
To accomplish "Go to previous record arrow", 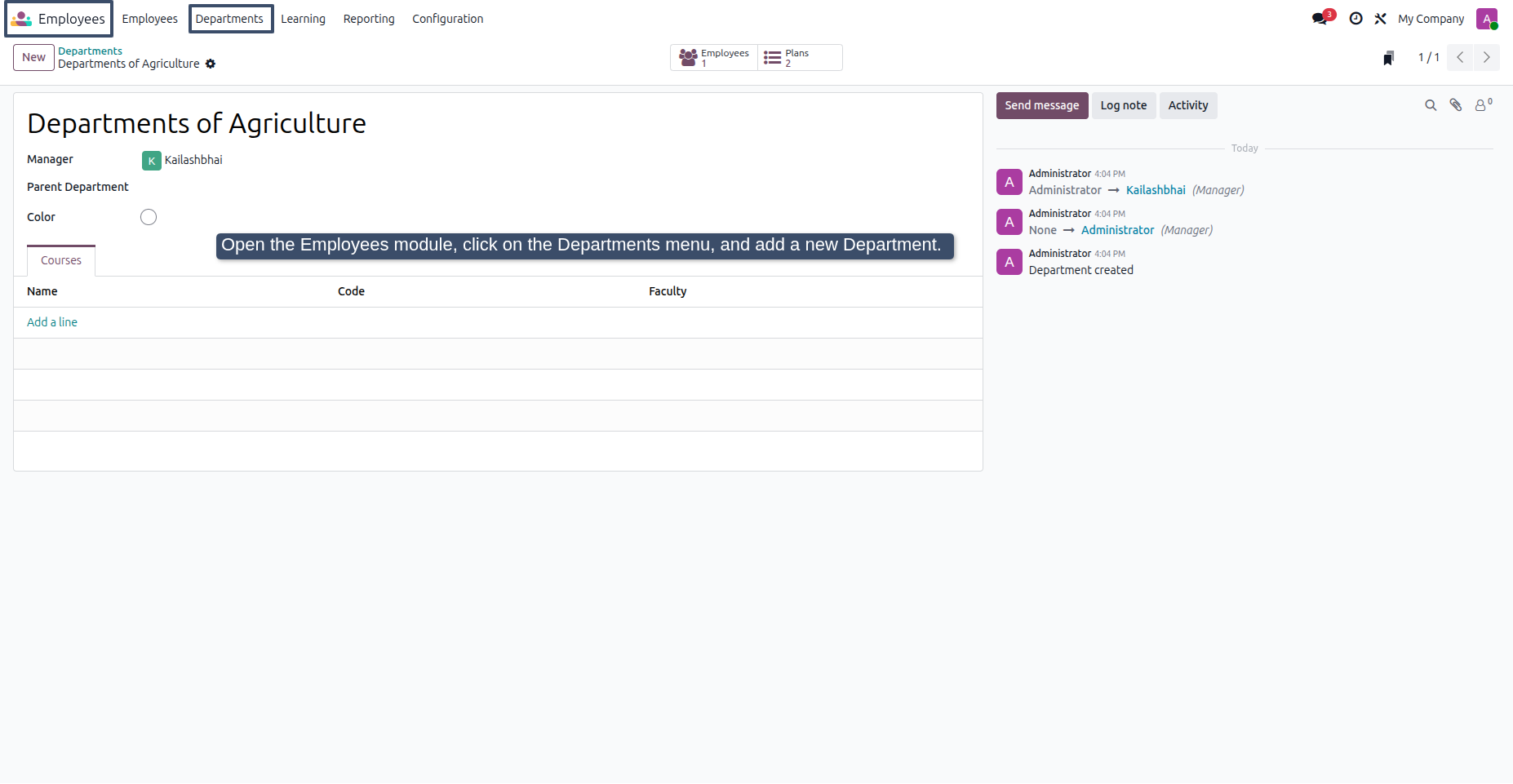I will click(1460, 57).
